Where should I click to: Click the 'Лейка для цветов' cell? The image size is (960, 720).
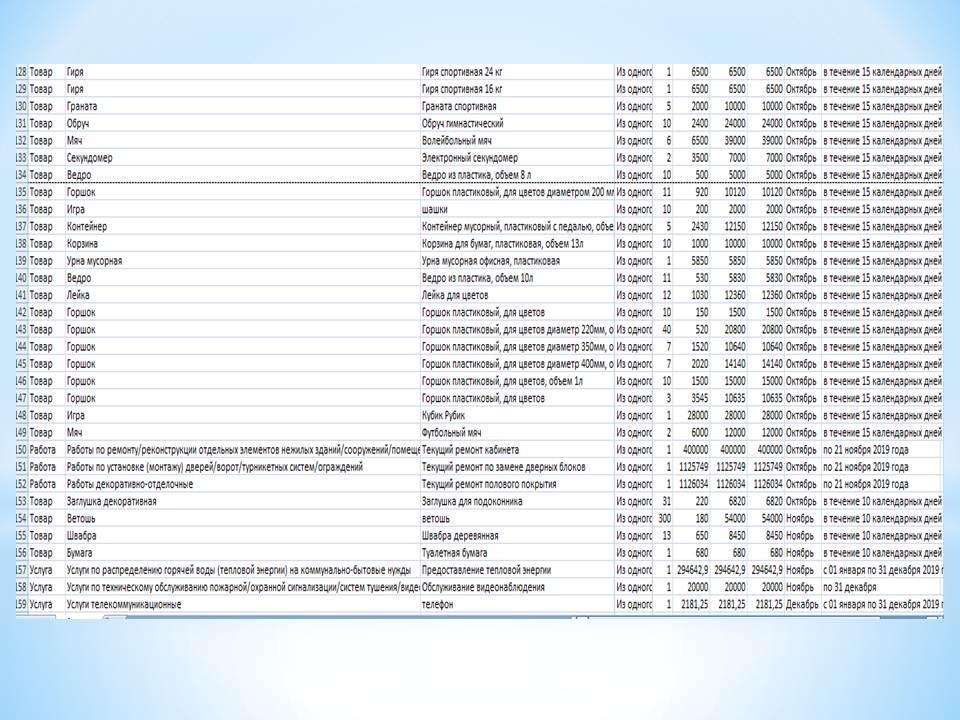[517, 294]
